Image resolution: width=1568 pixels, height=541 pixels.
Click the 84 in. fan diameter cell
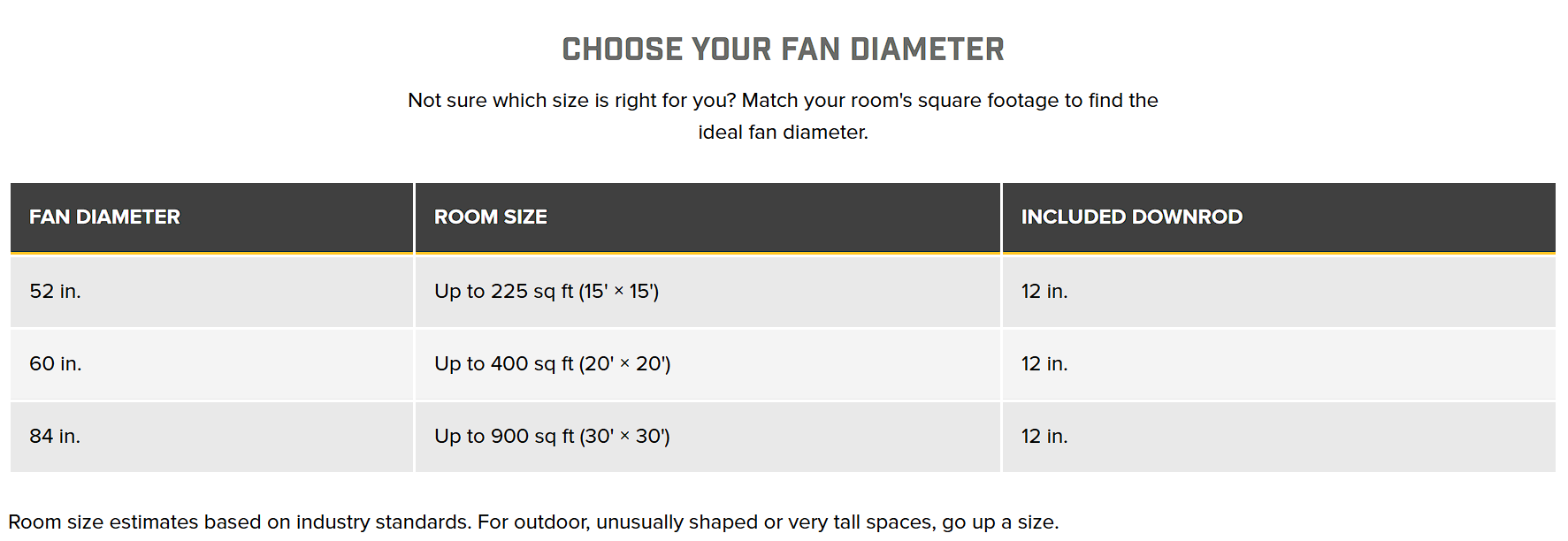coord(212,437)
